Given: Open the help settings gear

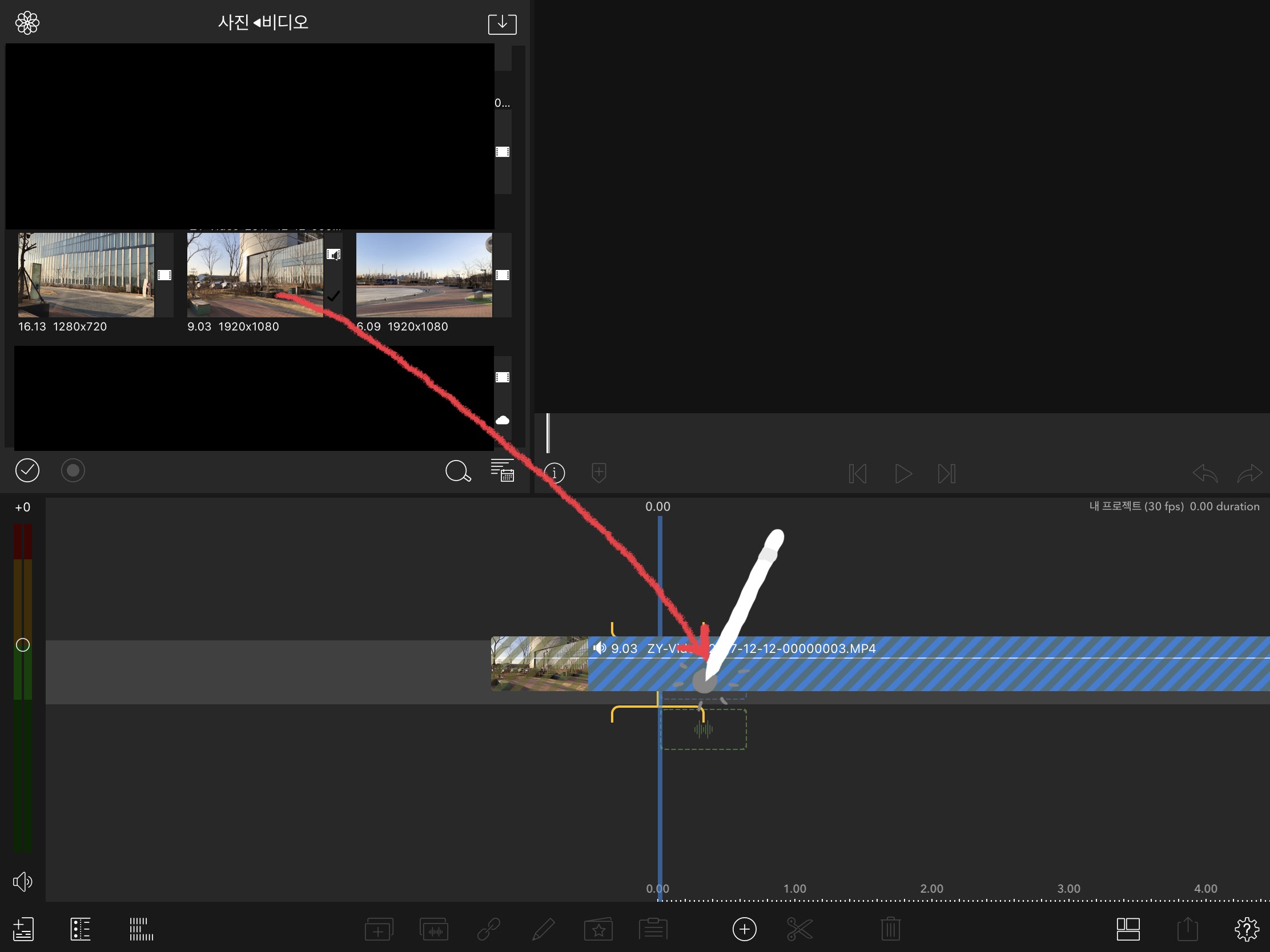Looking at the screenshot, I should coord(1247,929).
